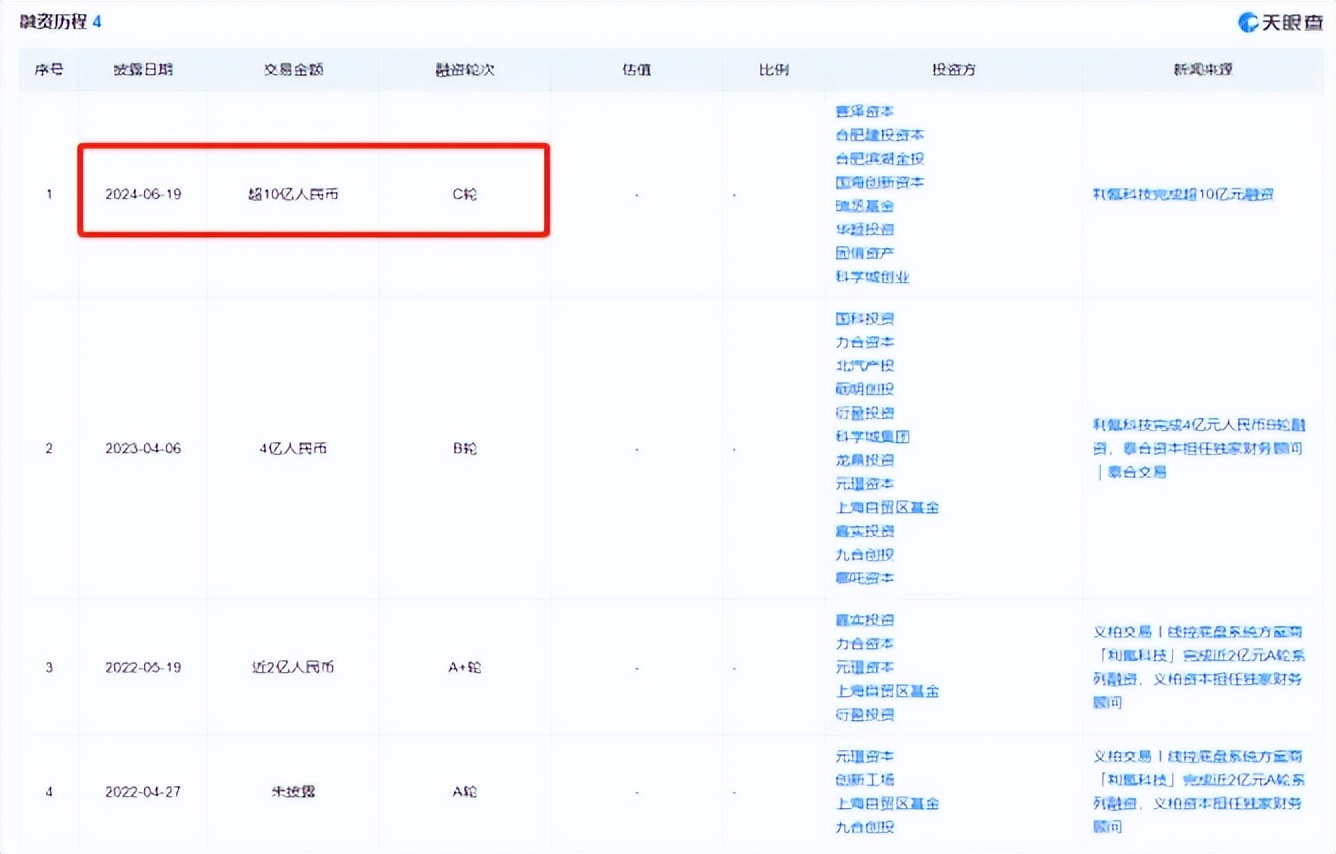The width and height of the screenshot is (1336, 854).
Task: Select the 2024-06-19 date cell
Action: pyautogui.click(x=143, y=194)
